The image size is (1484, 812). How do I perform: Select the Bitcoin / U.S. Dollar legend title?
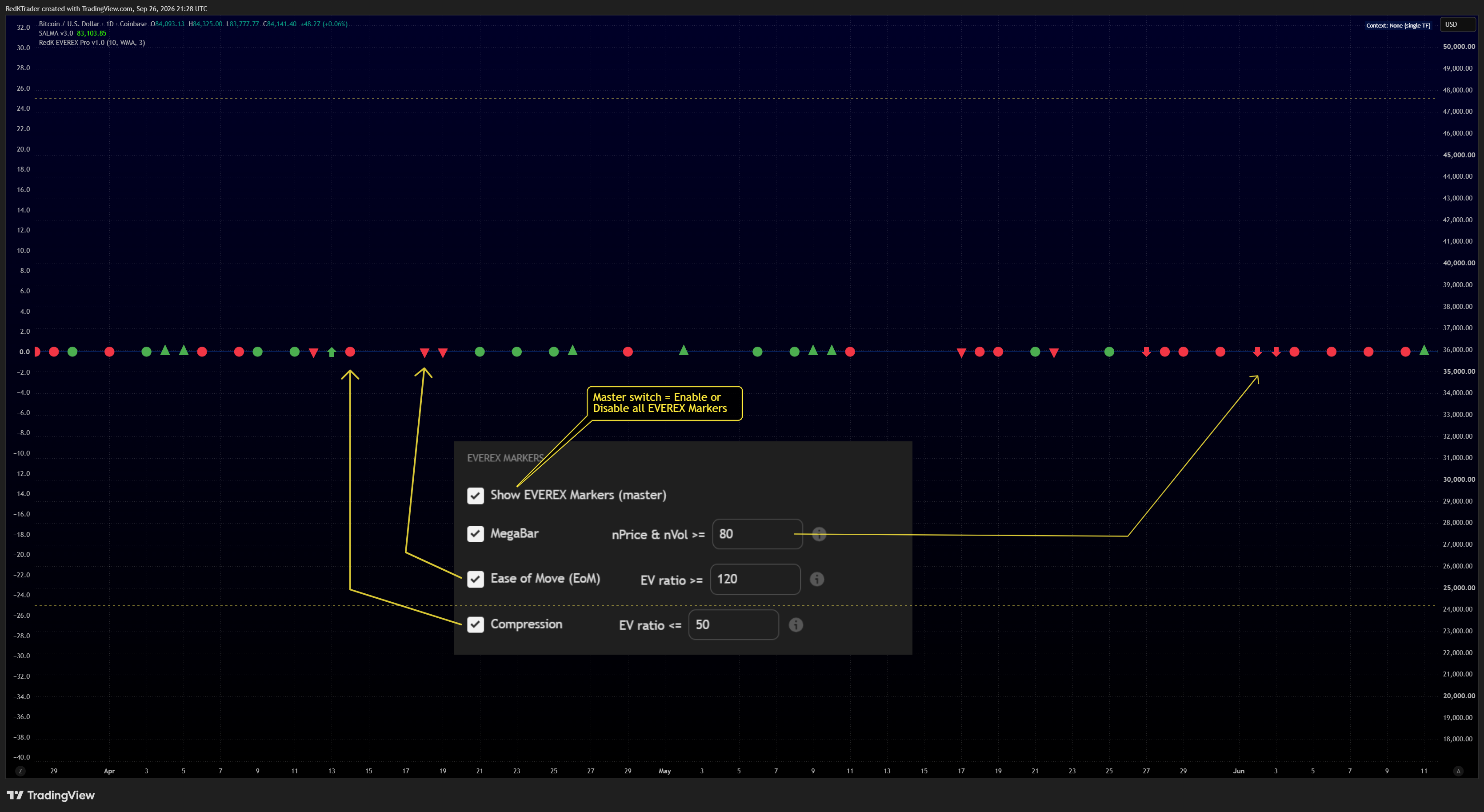pyautogui.click(x=93, y=24)
